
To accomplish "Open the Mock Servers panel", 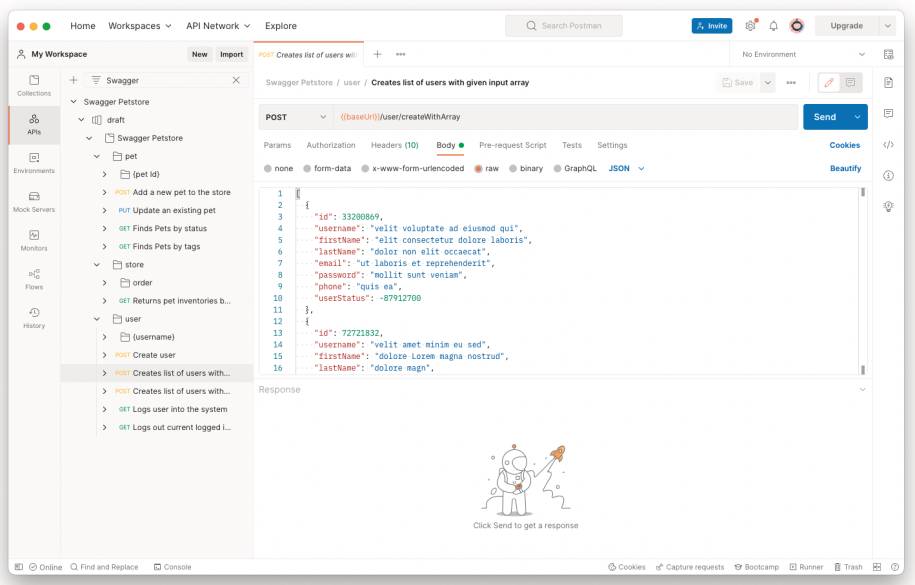I will point(34,201).
